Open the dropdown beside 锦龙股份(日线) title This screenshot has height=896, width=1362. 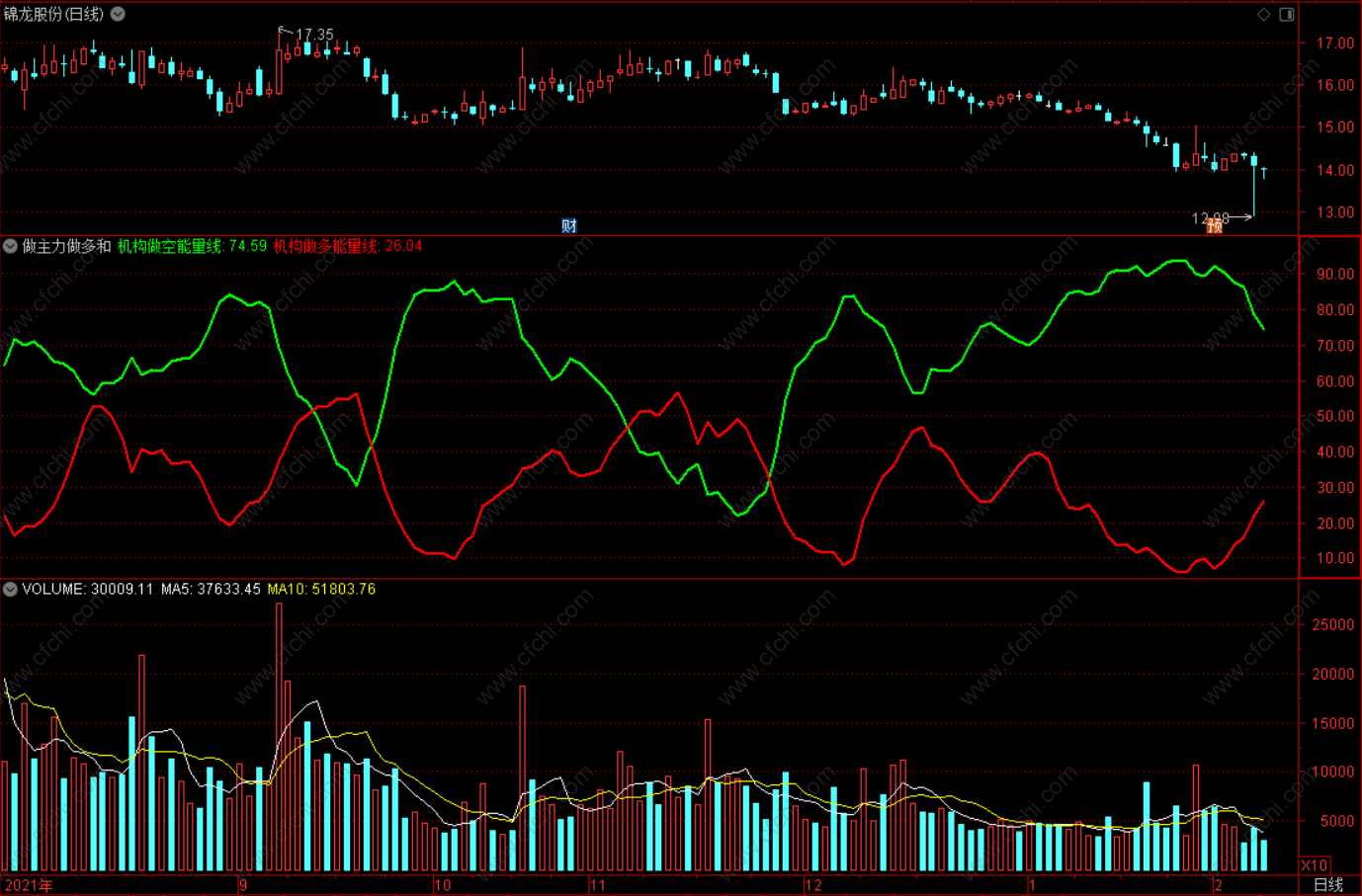118,14
